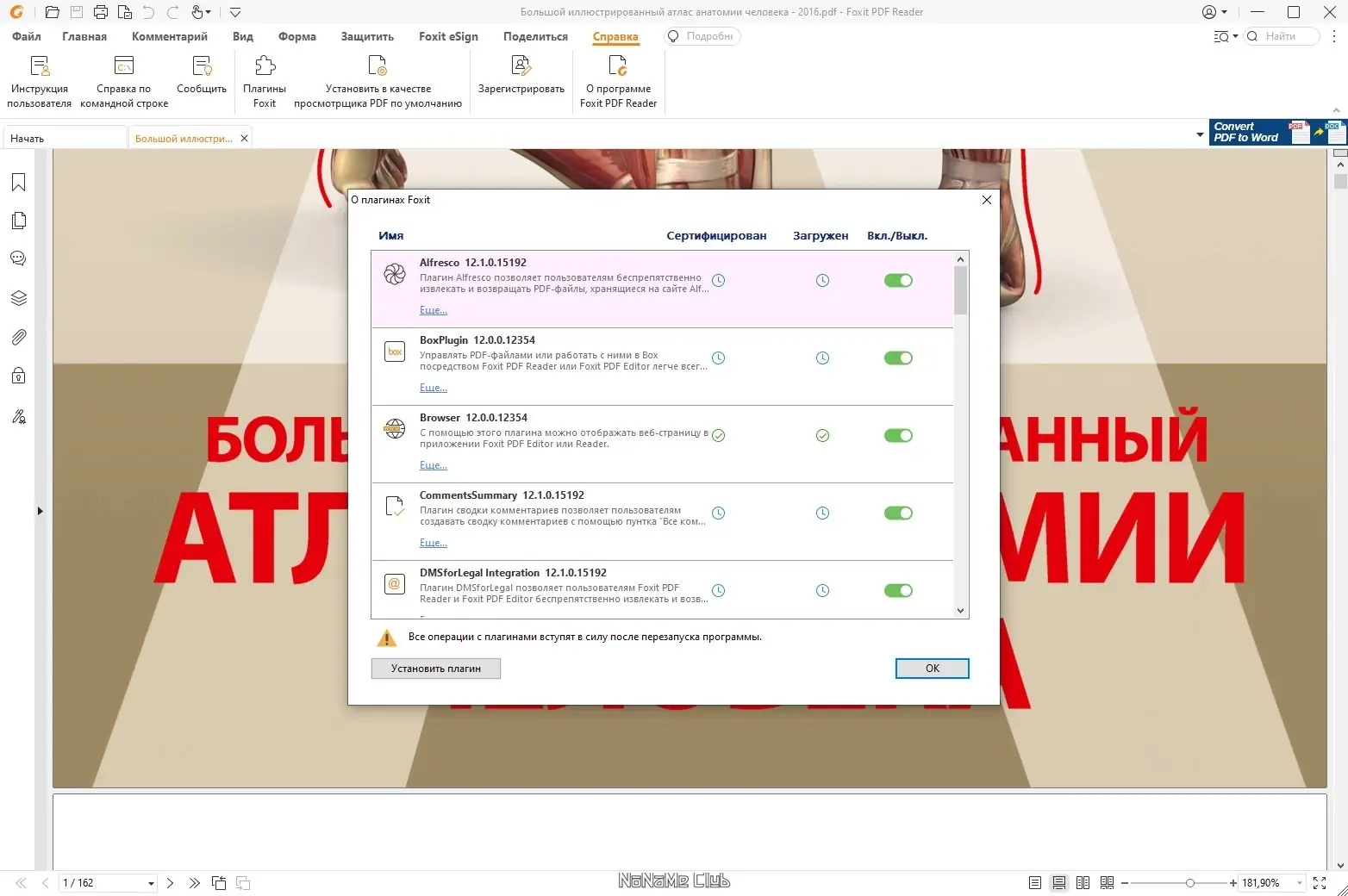Close the Большой иллюстри... document tab
This screenshot has width=1348, height=896.
point(244,138)
